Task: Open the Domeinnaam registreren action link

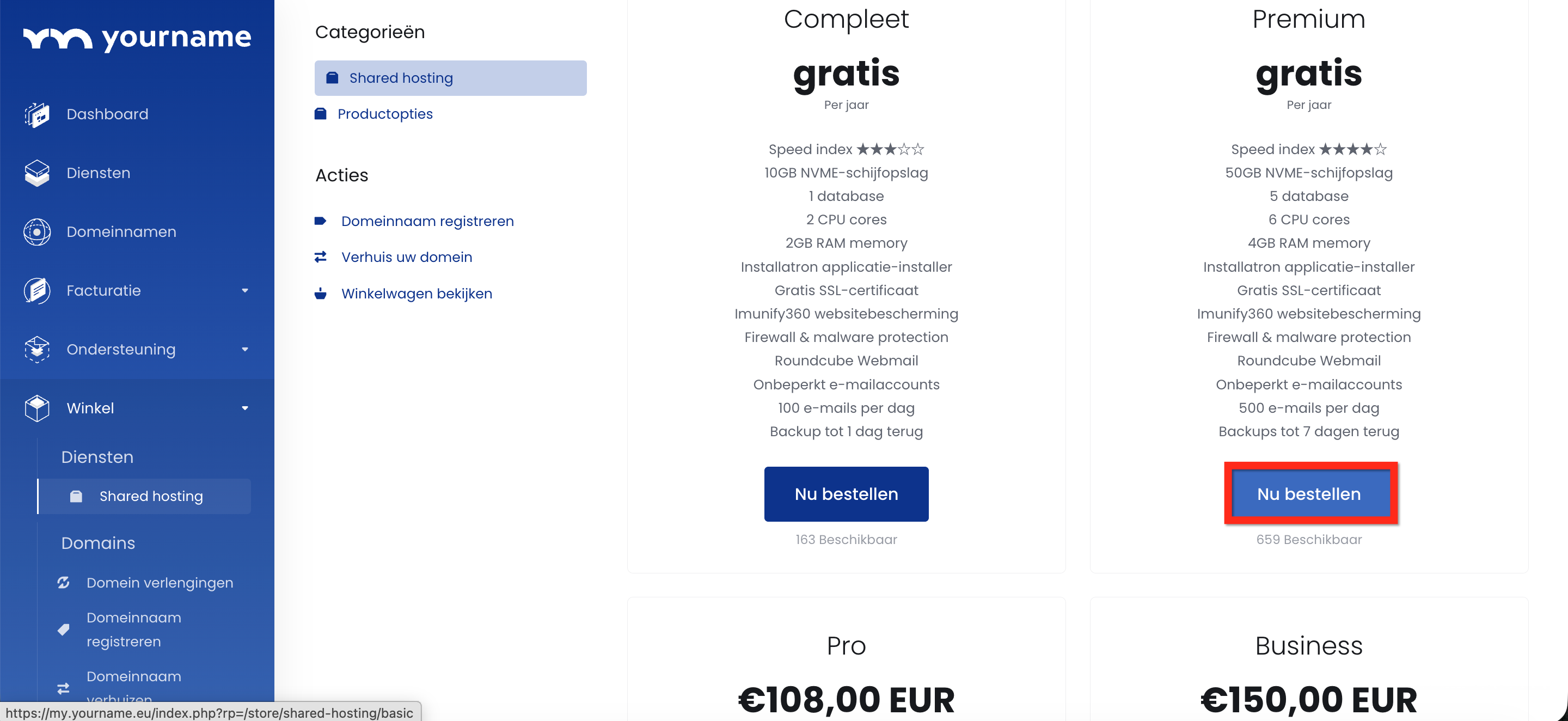Action: 427,221
